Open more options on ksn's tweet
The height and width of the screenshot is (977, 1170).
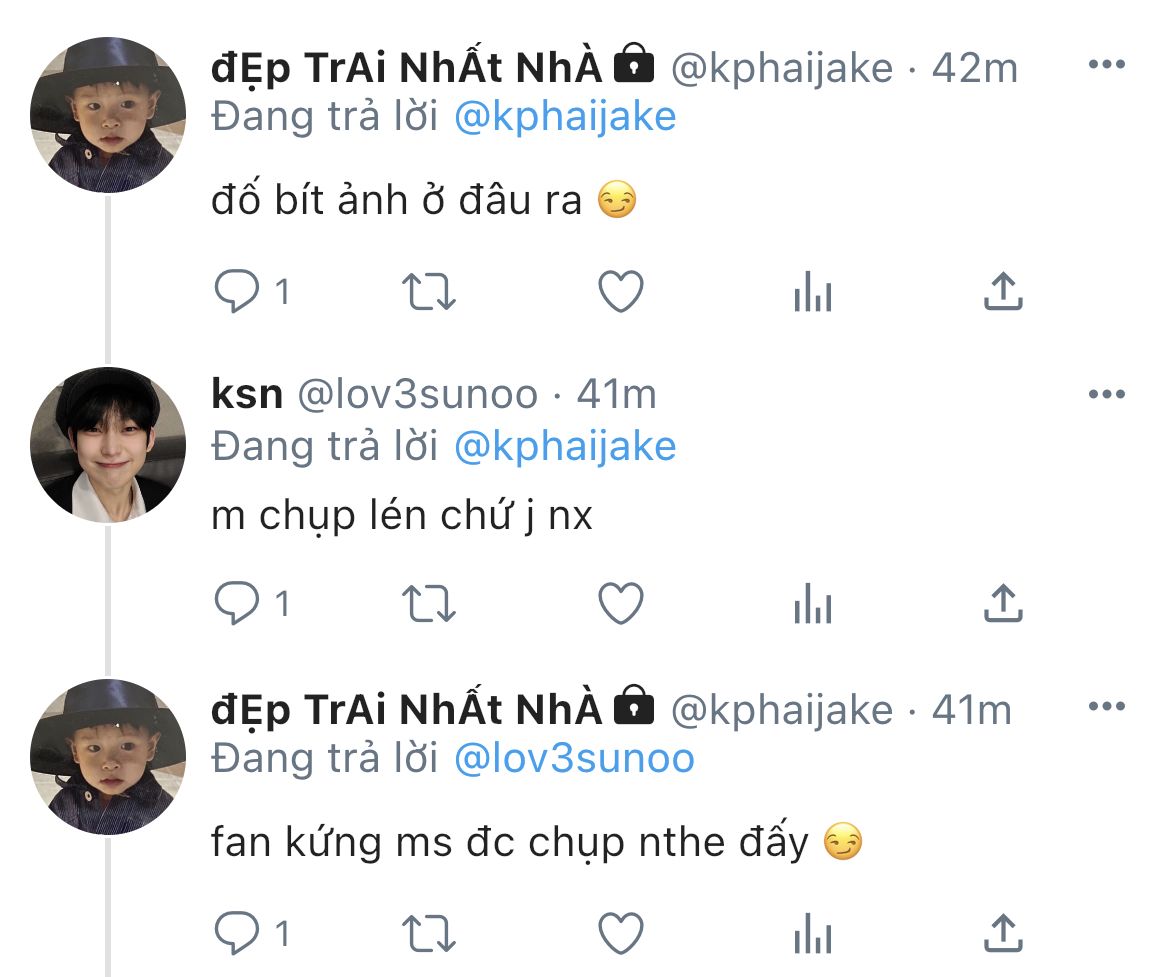(1107, 394)
